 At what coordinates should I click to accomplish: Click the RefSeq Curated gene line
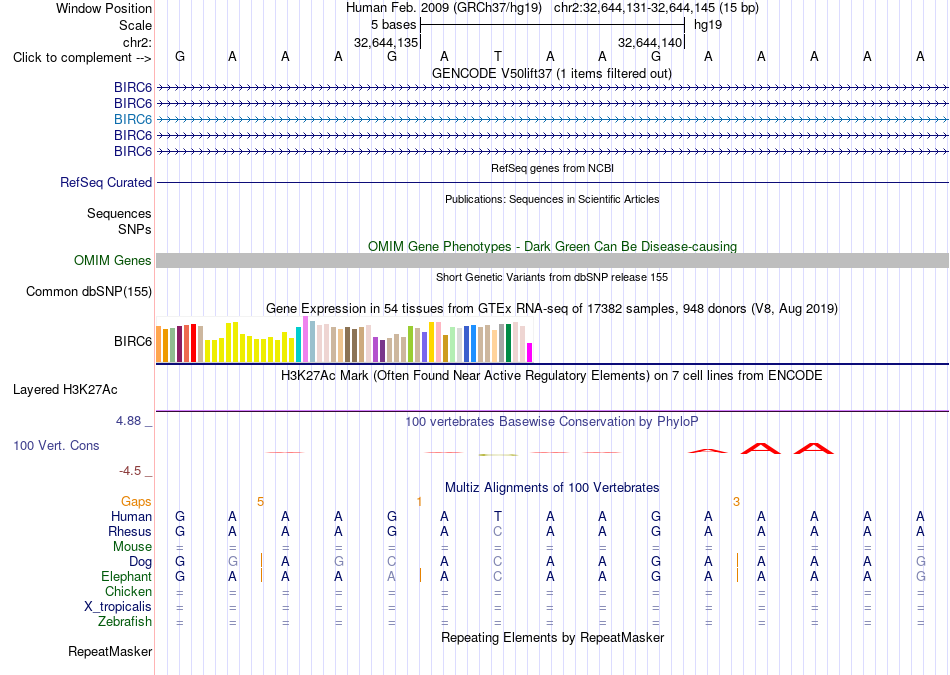tap(552, 182)
